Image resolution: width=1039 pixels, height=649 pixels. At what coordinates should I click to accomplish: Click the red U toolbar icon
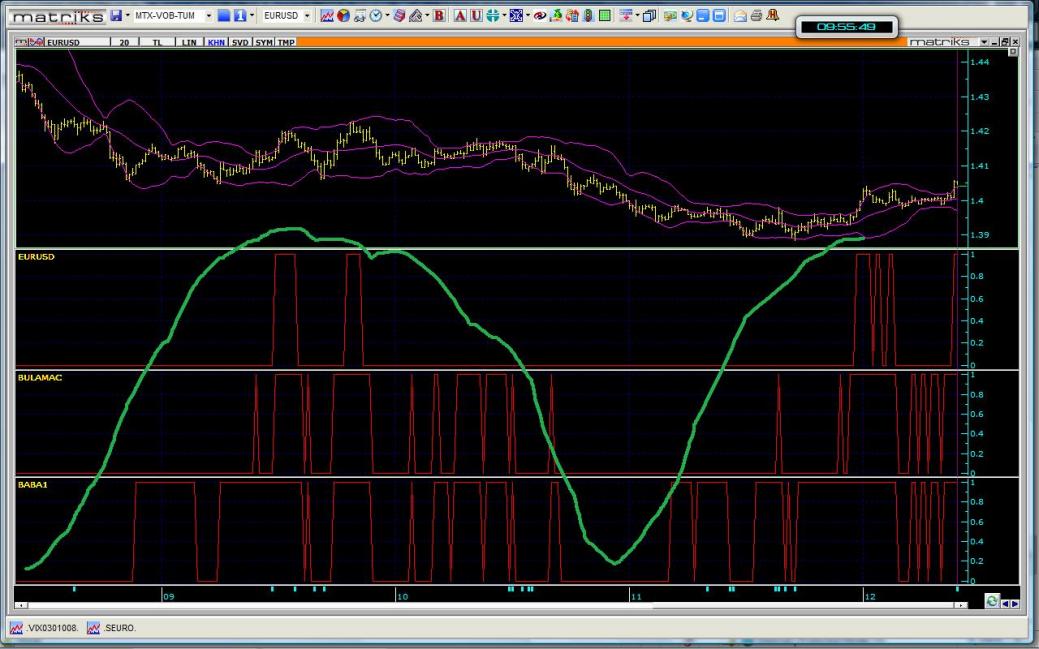[x=476, y=16]
